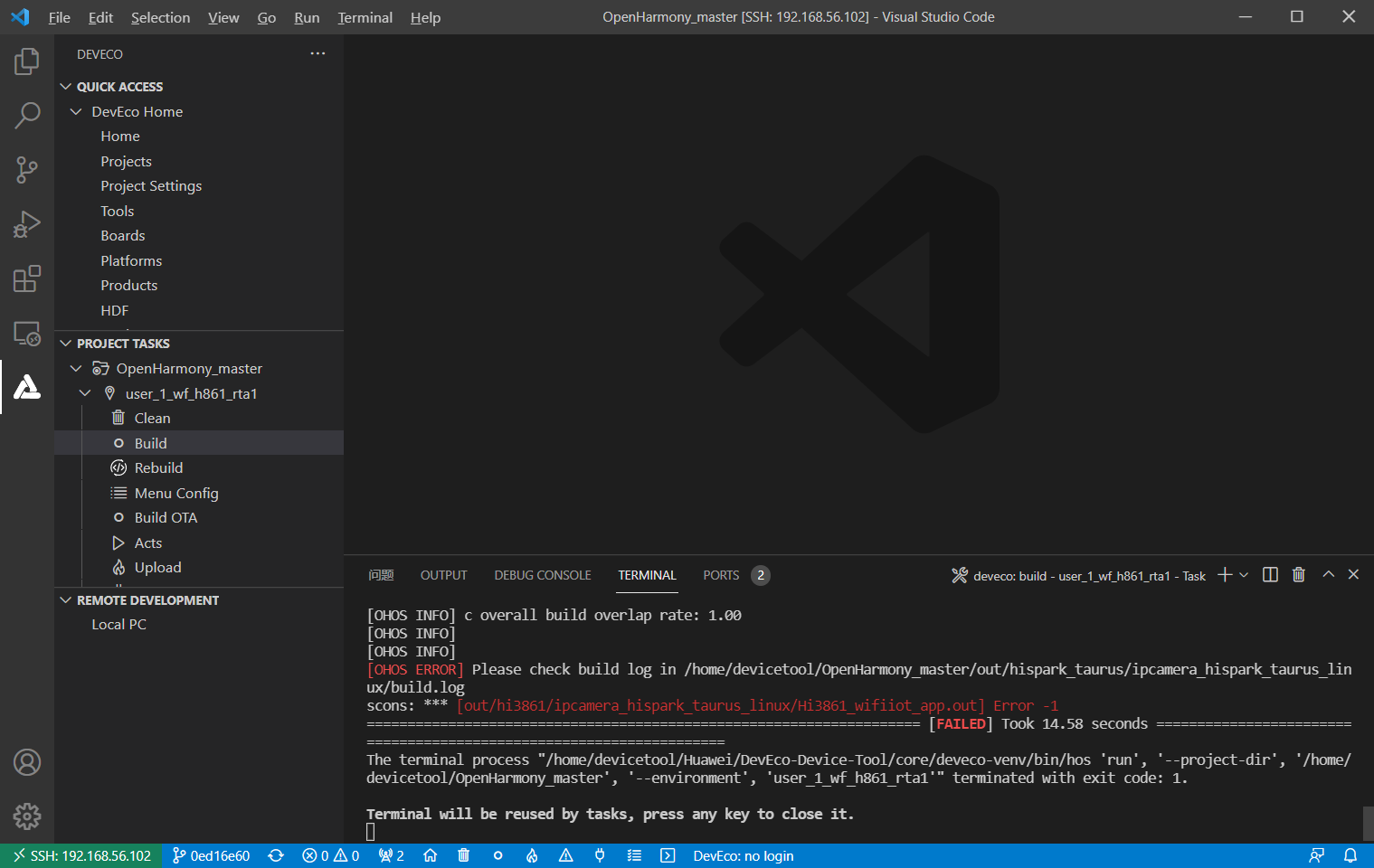Run the Clean project task
1374x868 pixels.
coord(199,419)
